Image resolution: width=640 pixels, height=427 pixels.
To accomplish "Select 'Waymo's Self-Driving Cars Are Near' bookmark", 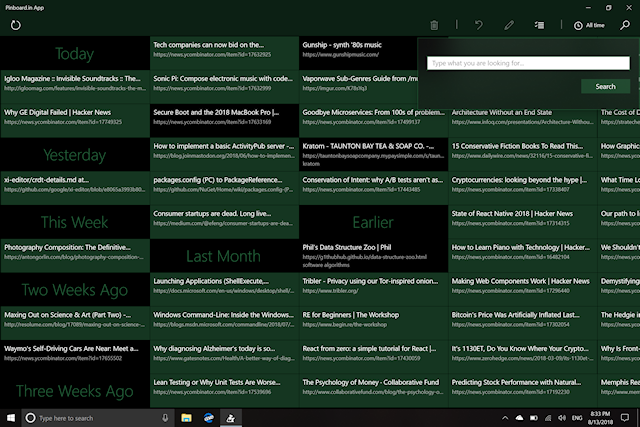I will pyautogui.click(x=75, y=357).
